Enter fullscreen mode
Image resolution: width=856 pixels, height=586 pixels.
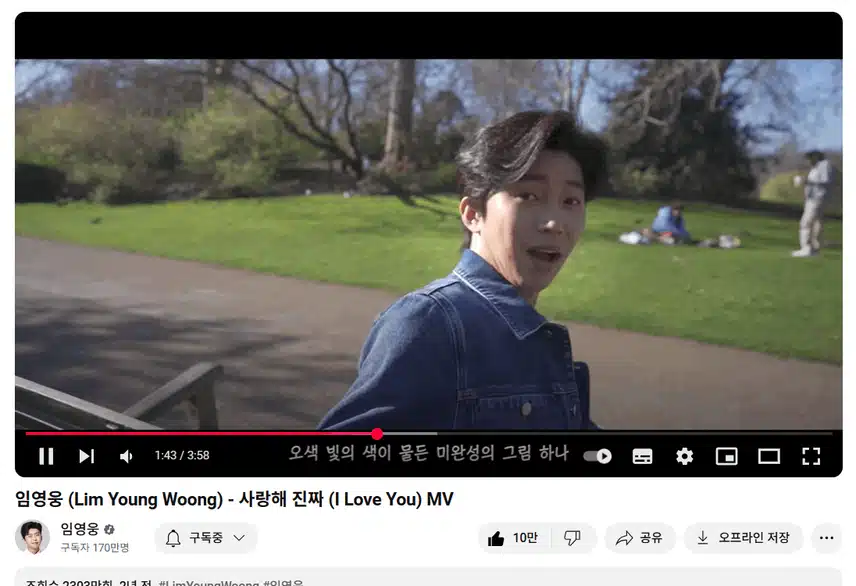tap(811, 456)
